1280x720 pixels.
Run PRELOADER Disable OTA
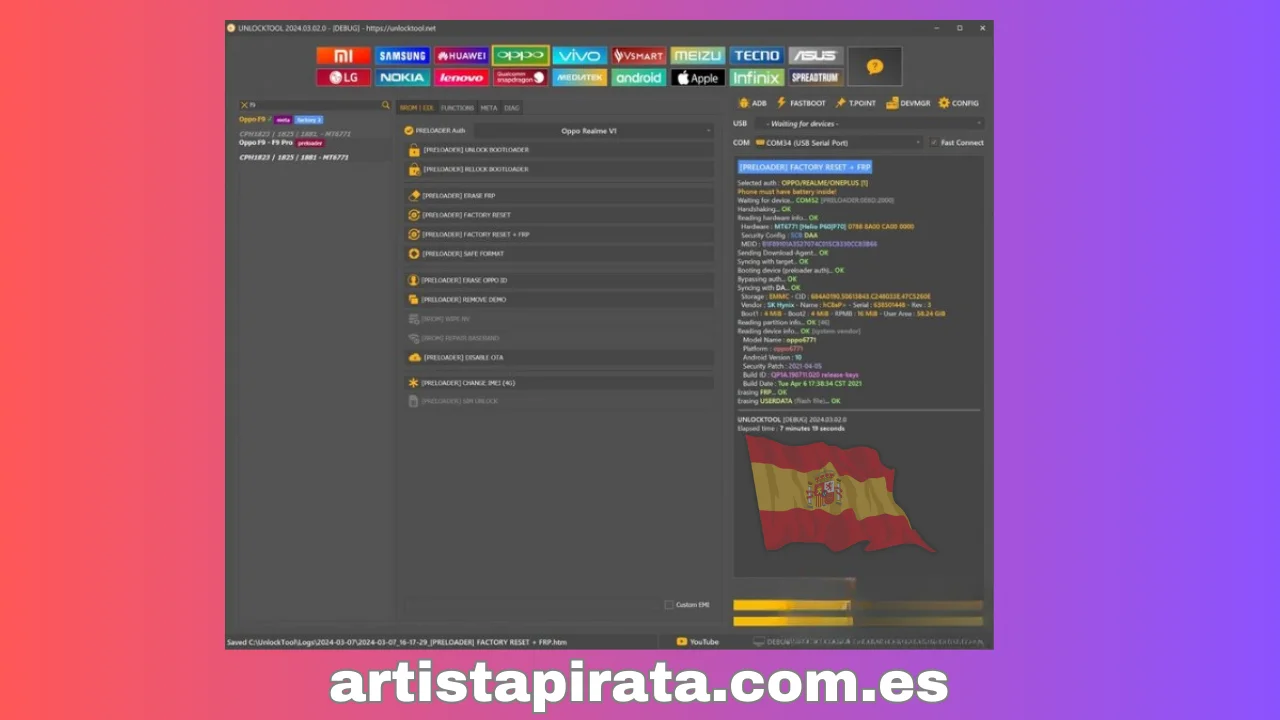(560, 357)
